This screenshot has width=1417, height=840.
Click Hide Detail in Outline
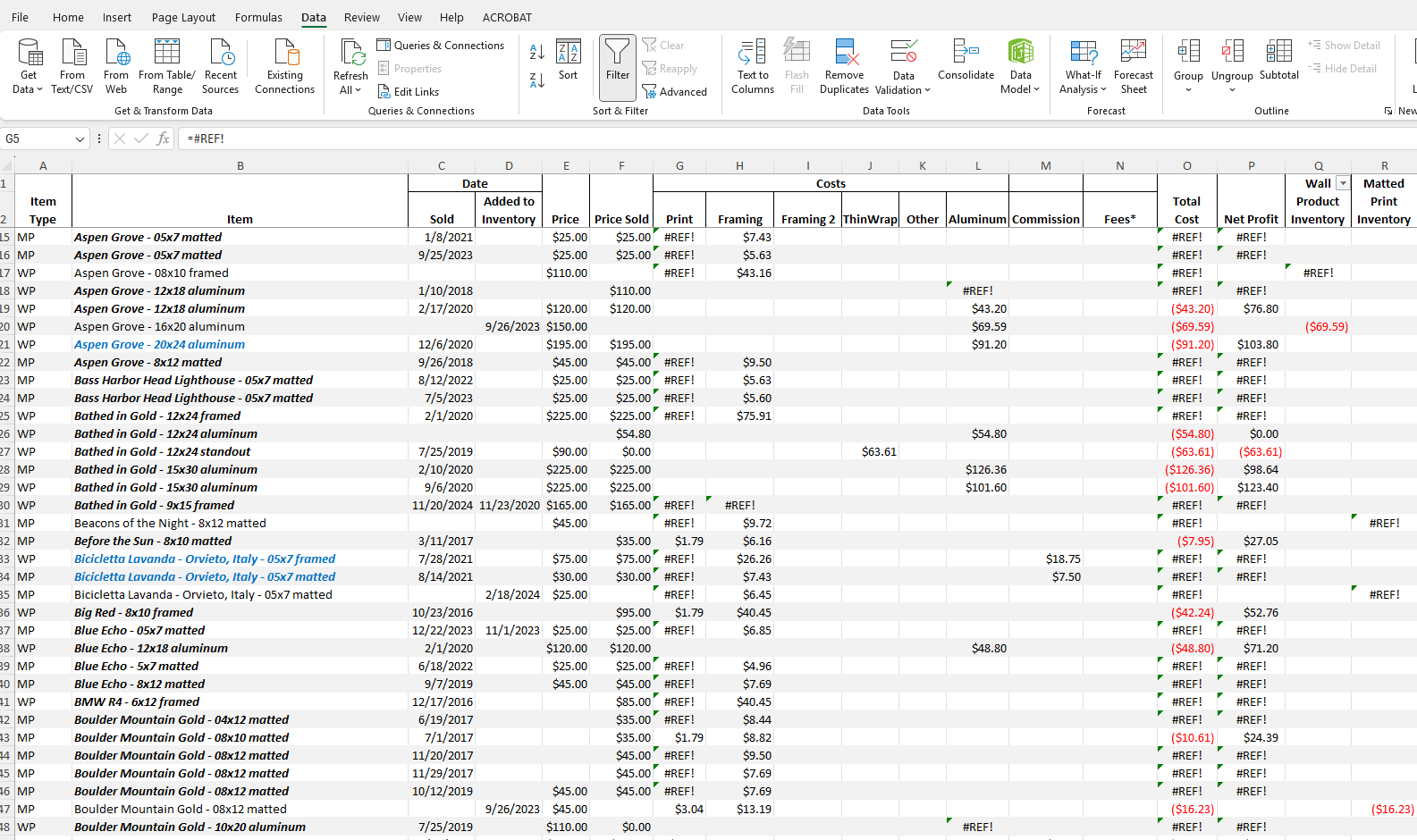click(x=1342, y=69)
